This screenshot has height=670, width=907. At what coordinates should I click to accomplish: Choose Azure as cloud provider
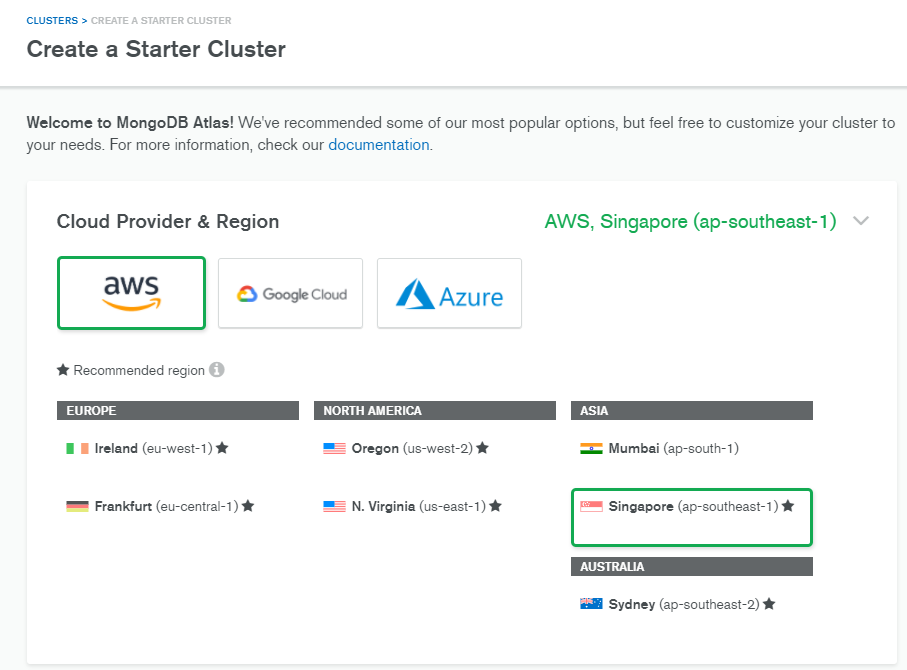[449, 293]
